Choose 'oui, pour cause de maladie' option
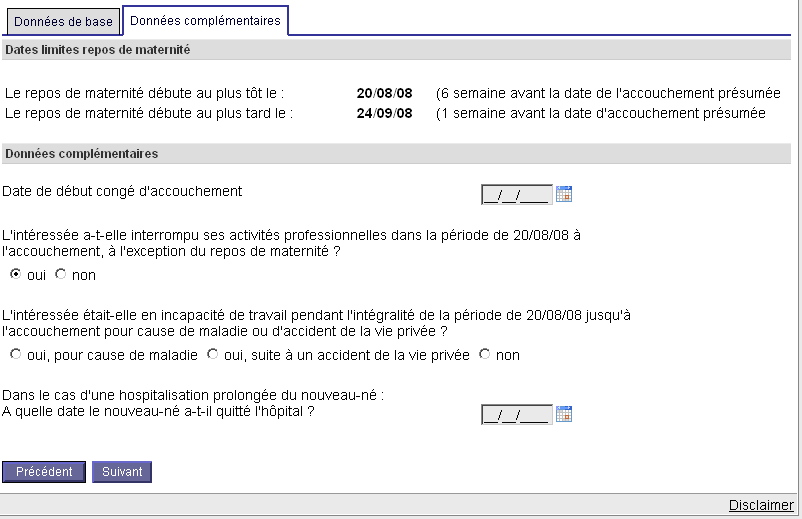802x519 pixels. [16, 354]
